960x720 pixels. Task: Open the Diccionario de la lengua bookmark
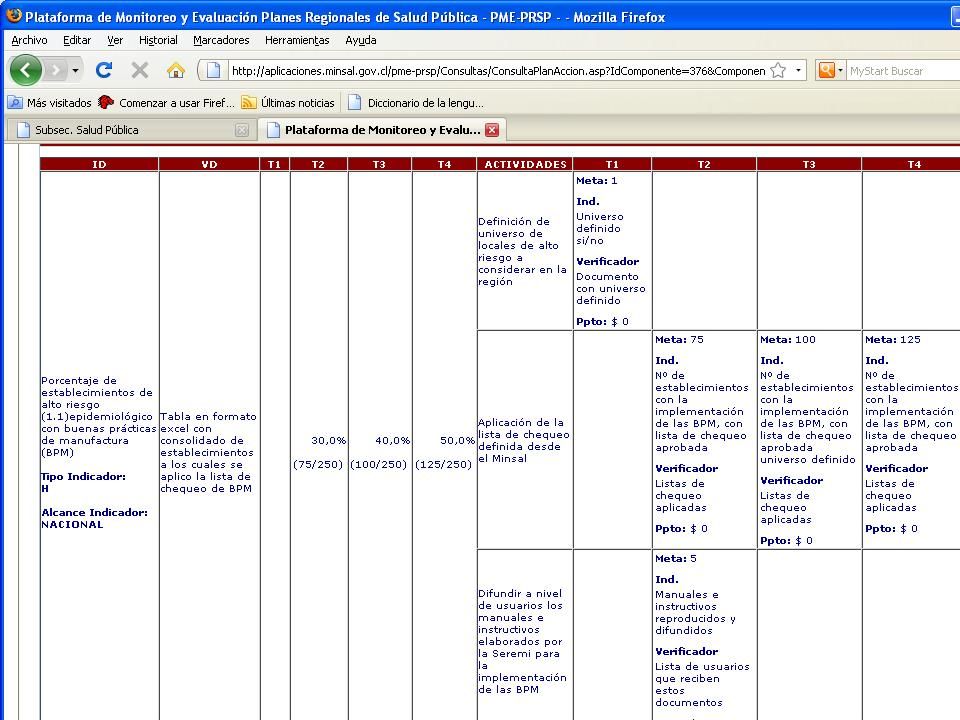(416, 103)
